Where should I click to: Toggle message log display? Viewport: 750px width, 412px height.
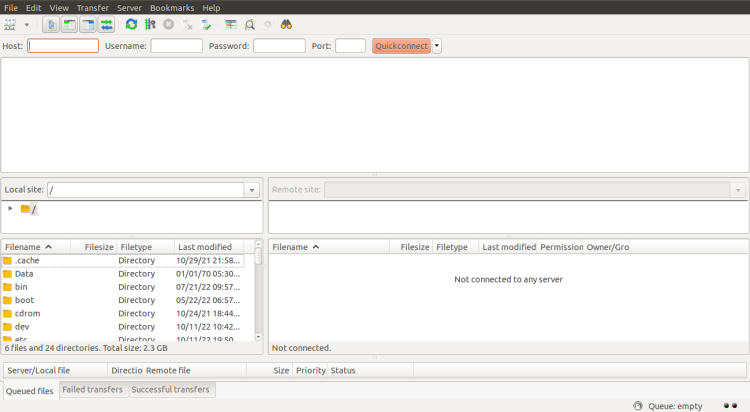pyautogui.click(x=51, y=24)
